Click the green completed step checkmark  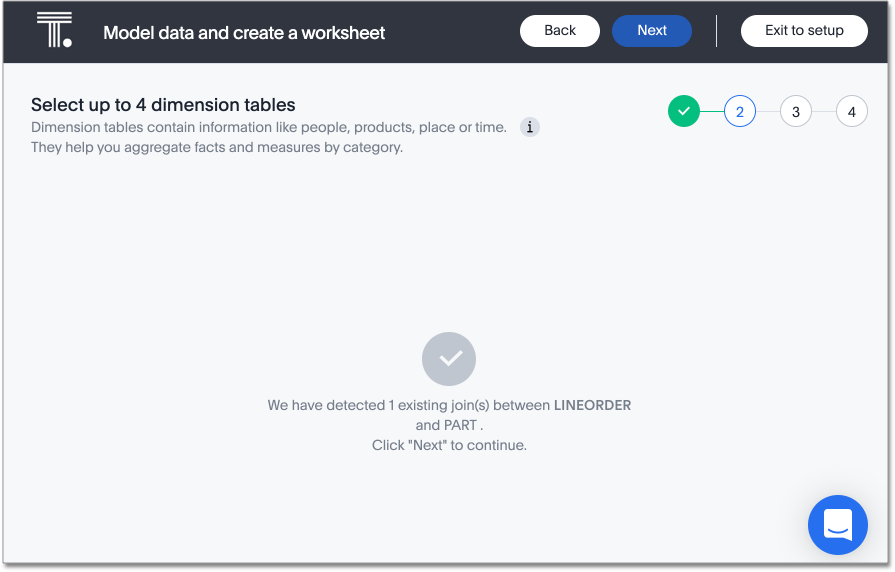click(684, 111)
